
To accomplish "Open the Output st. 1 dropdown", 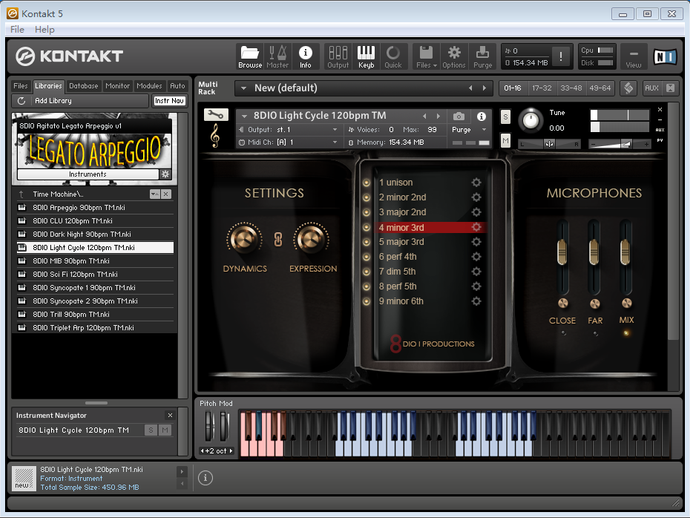I will (289, 130).
